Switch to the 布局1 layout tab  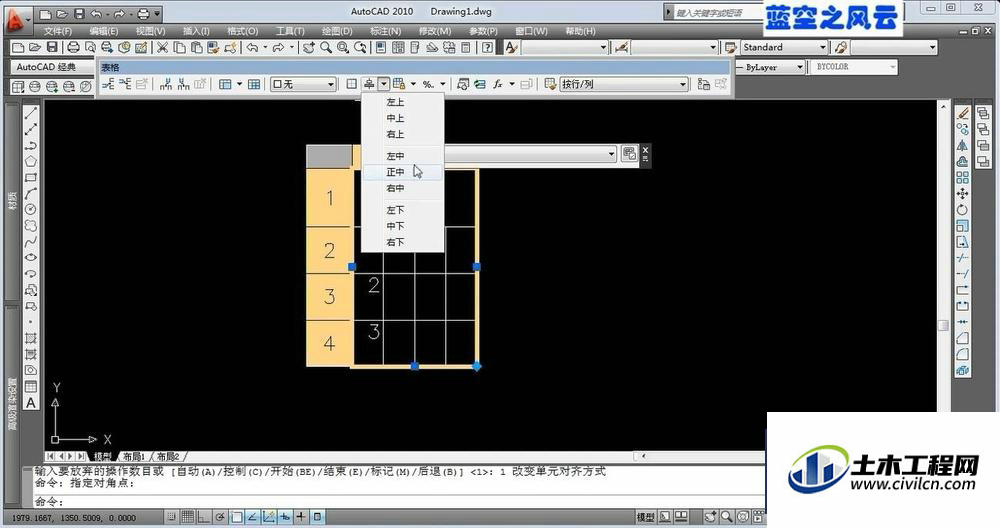[x=134, y=457]
